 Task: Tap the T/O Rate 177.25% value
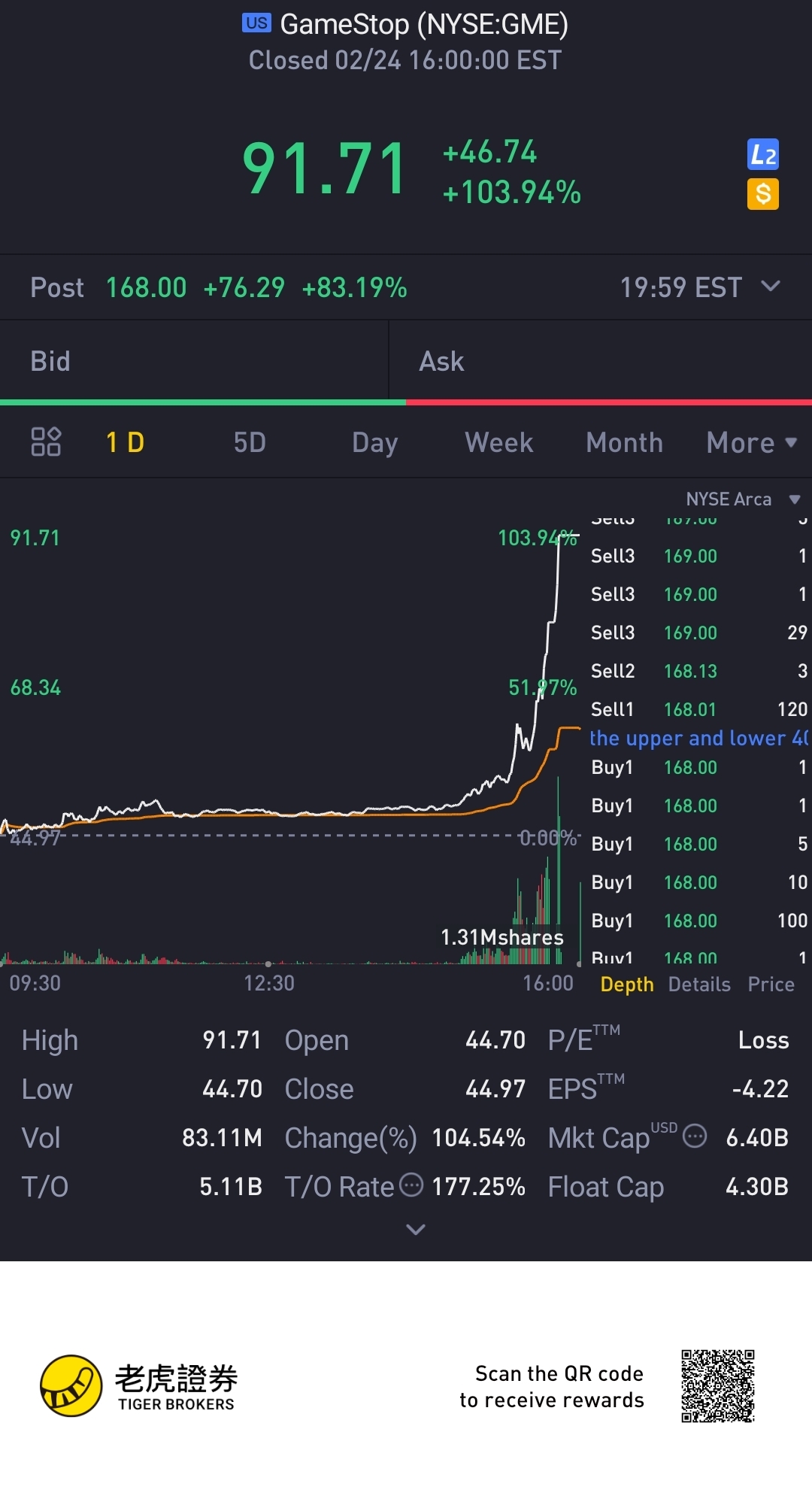478,1187
